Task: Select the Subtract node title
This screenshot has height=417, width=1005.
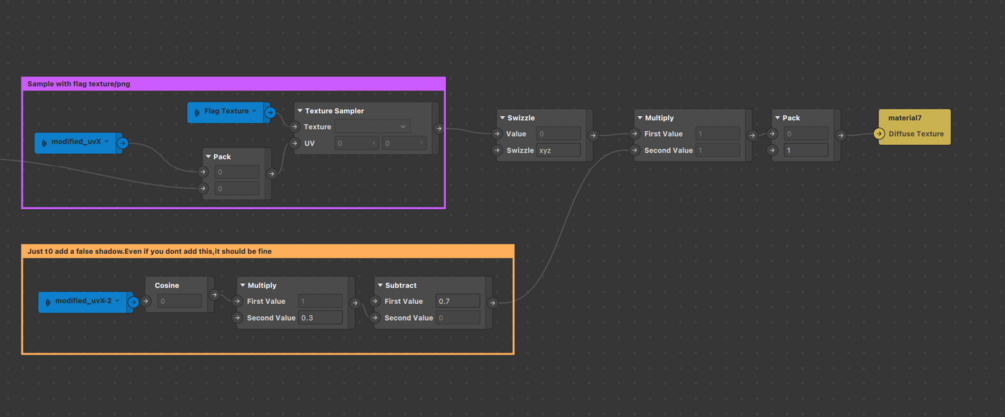Action: pos(401,285)
